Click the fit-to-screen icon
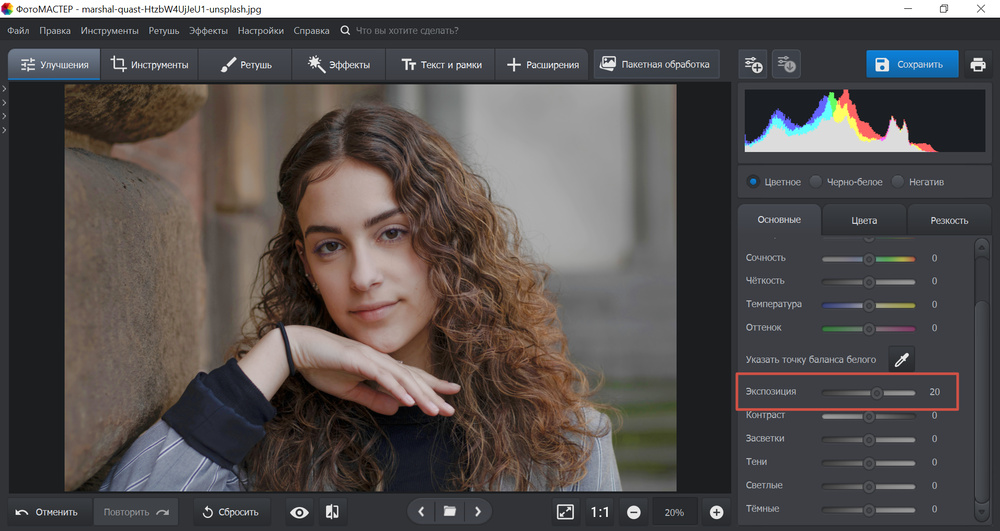The width and height of the screenshot is (1000, 531). [x=565, y=512]
